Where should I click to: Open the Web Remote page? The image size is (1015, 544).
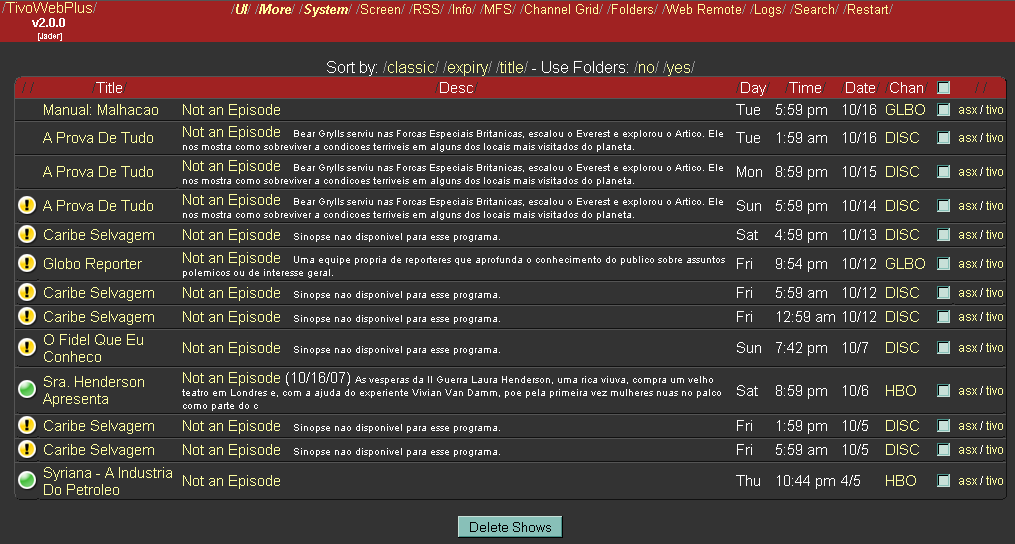(705, 10)
